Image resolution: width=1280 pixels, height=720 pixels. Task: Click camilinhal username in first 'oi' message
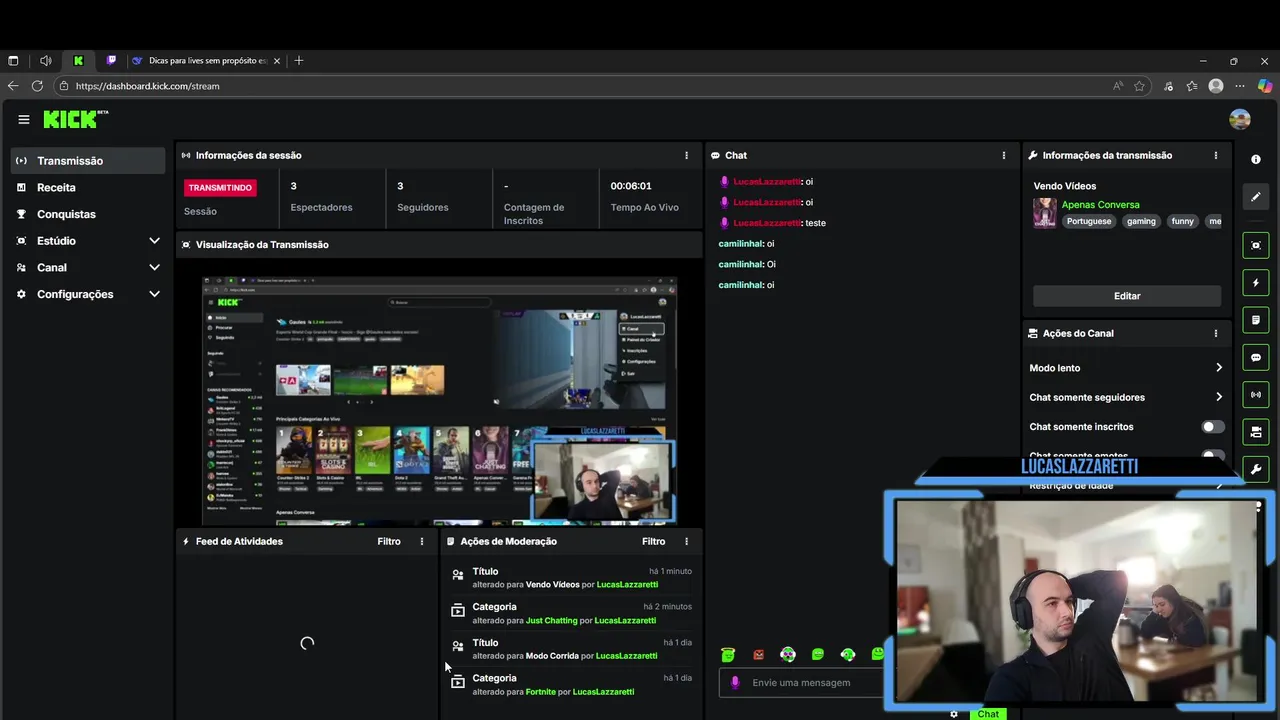[x=741, y=244]
